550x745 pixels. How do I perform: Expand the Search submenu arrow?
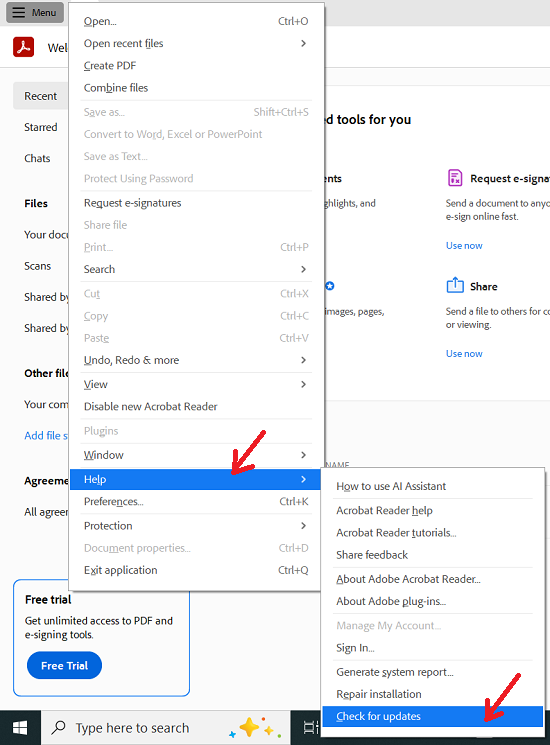pos(303,269)
